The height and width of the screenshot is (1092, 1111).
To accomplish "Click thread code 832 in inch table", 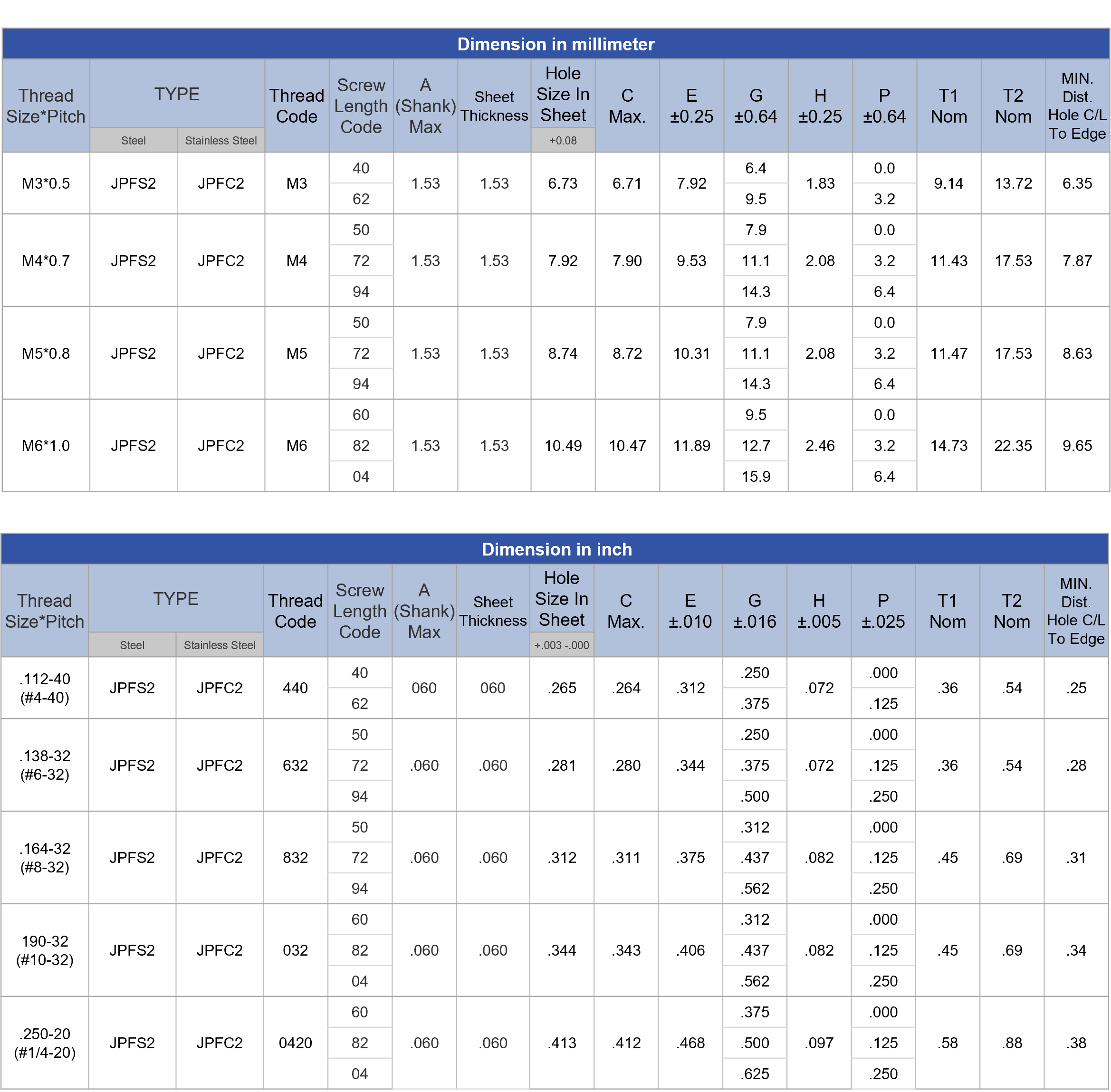I will pyautogui.click(x=296, y=857).
